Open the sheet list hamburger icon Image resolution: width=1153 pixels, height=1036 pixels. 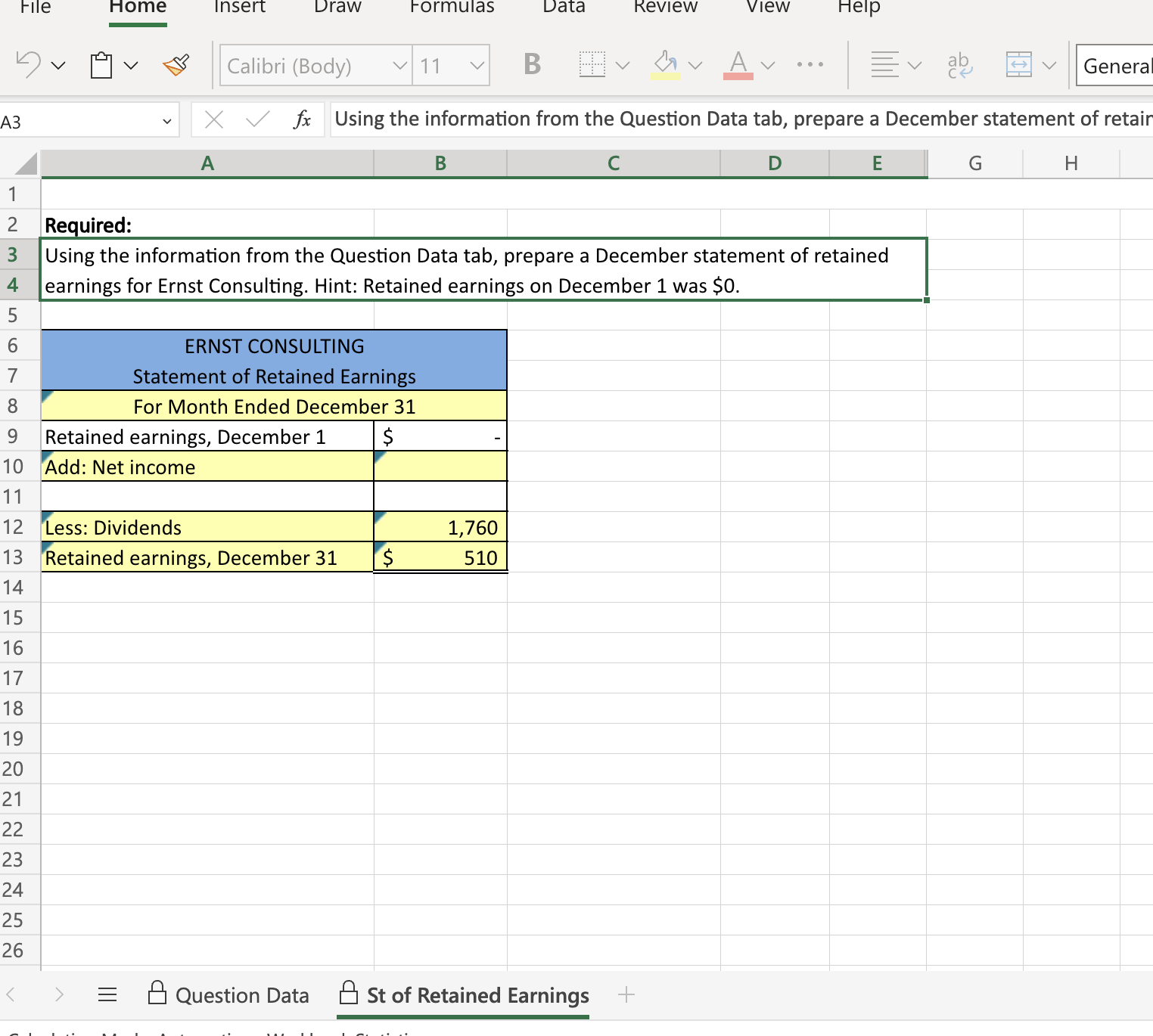[x=107, y=995]
